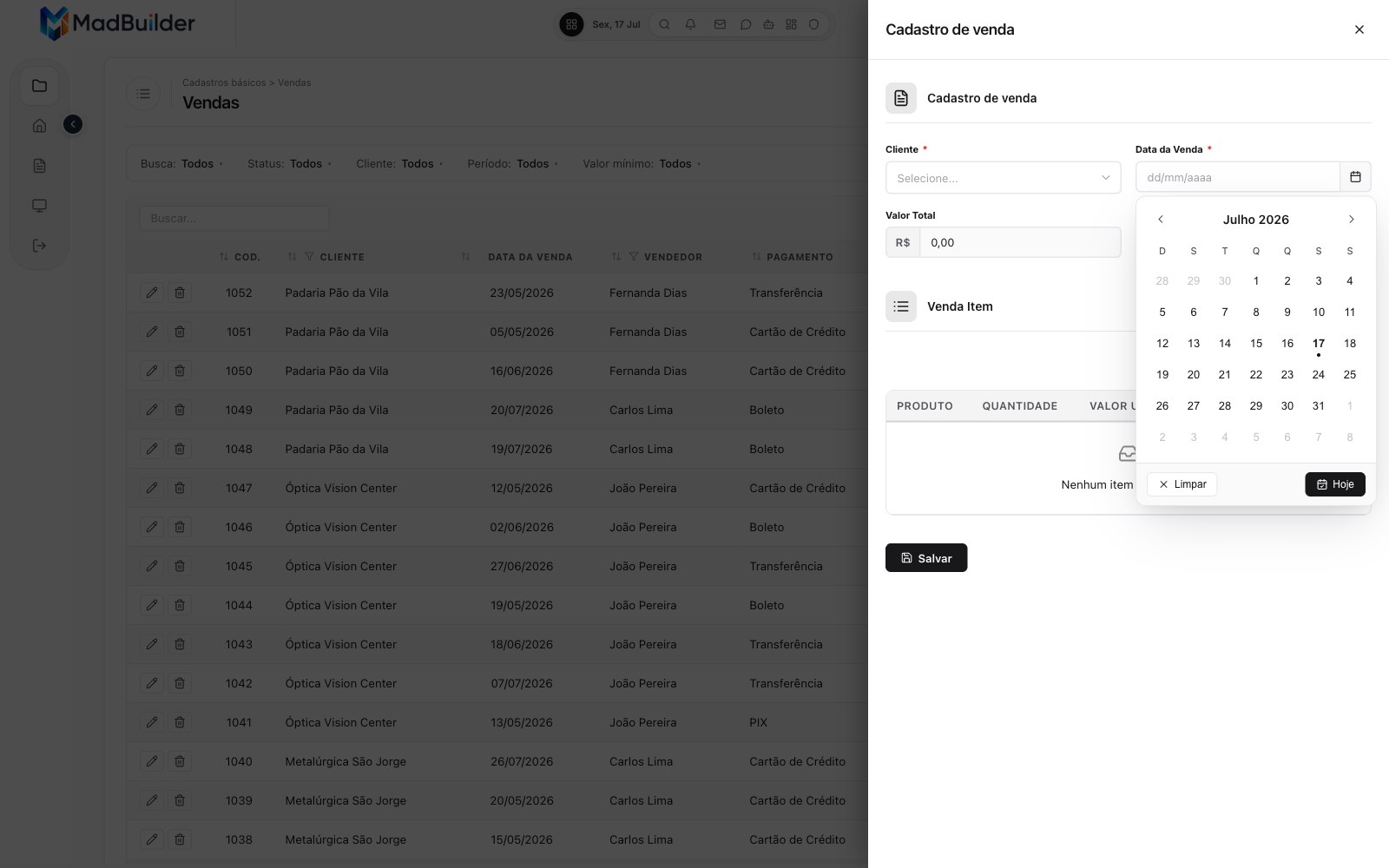Viewport: 1389px width, 868px height.
Task: Expand the Cliente Selecione dropdown
Action: (x=1004, y=178)
